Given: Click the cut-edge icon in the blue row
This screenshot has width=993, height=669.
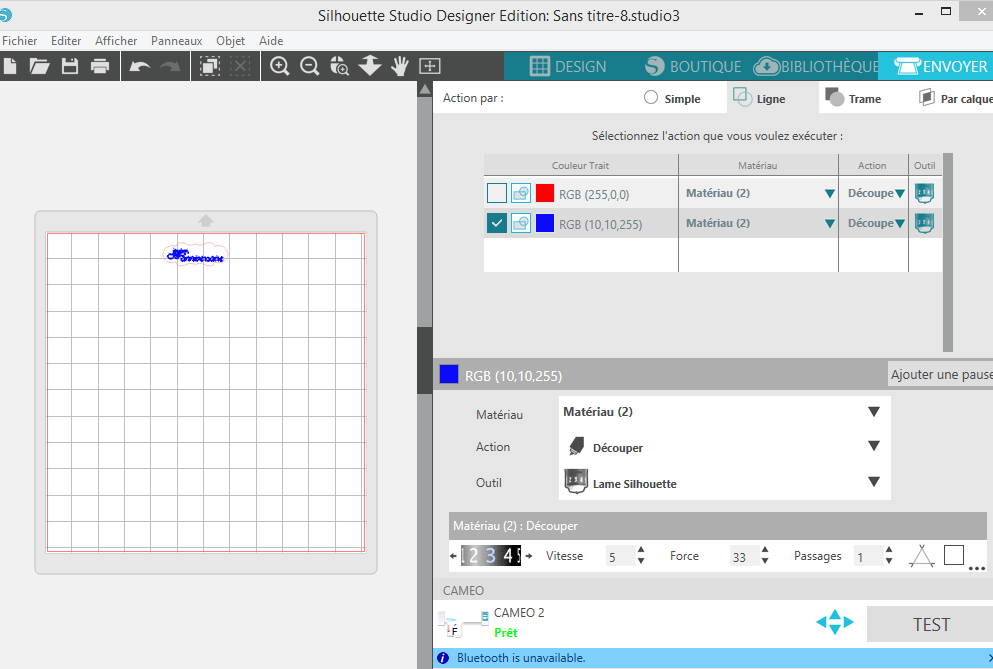Looking at the screenshot, I should (521, 223).
